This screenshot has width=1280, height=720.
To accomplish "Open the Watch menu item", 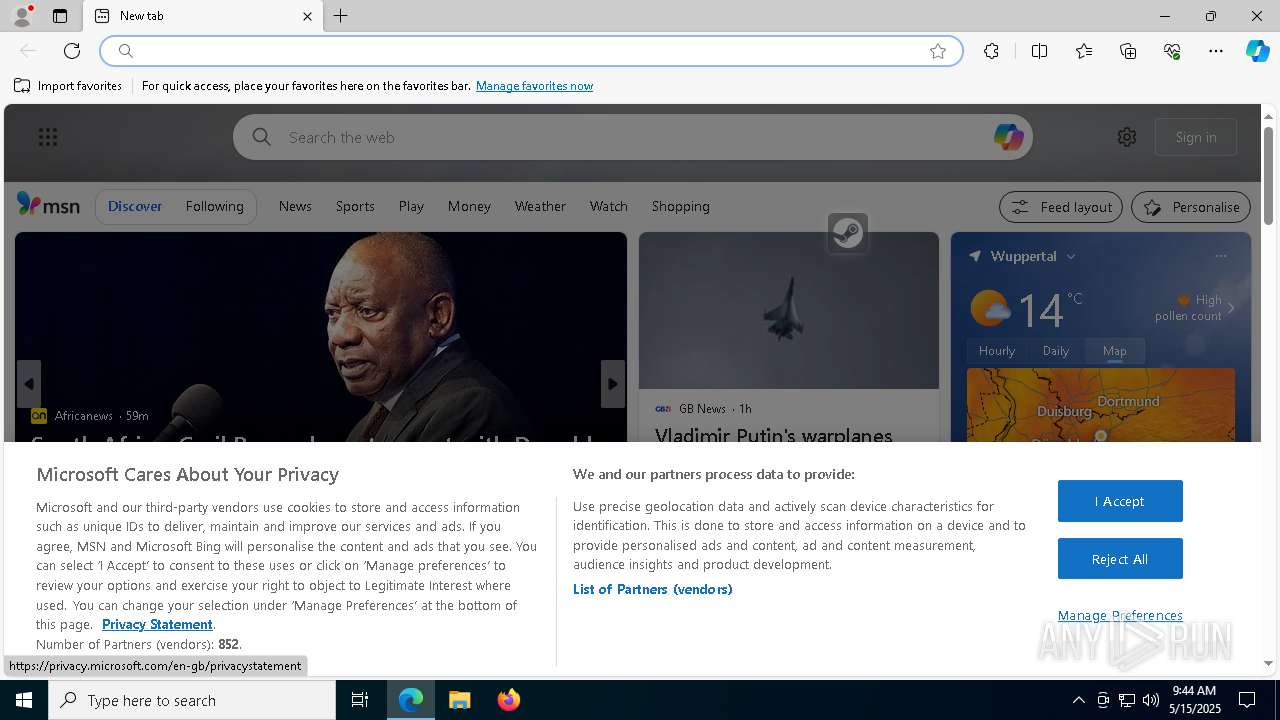I will [608, 206].
